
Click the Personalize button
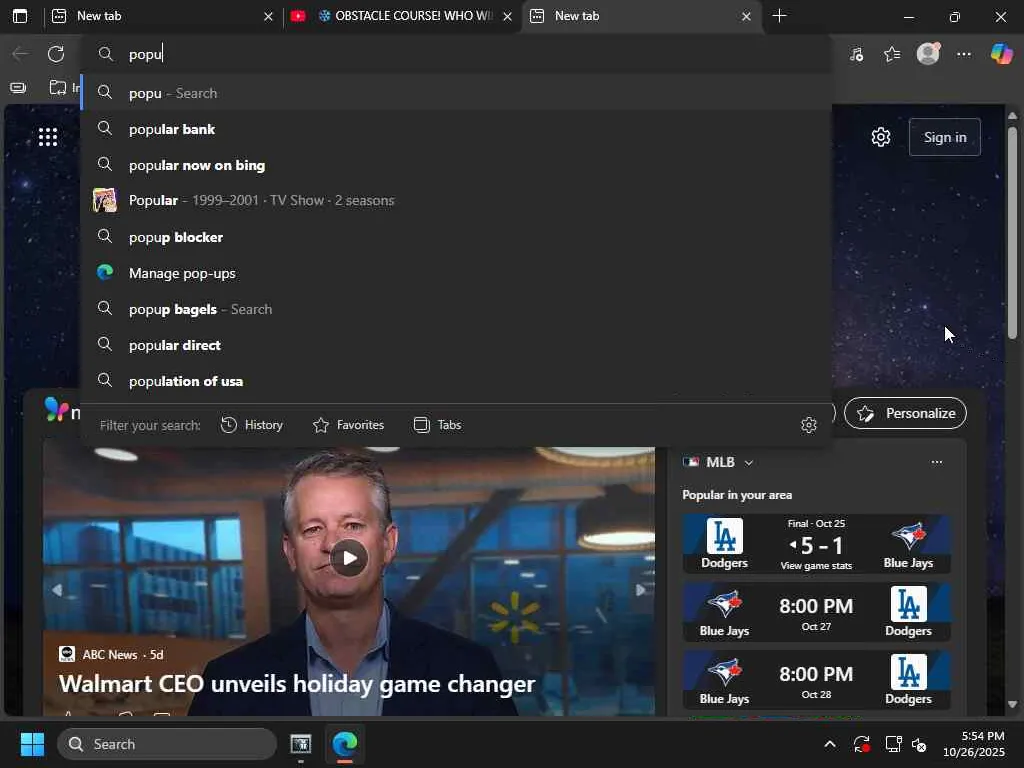905,413
